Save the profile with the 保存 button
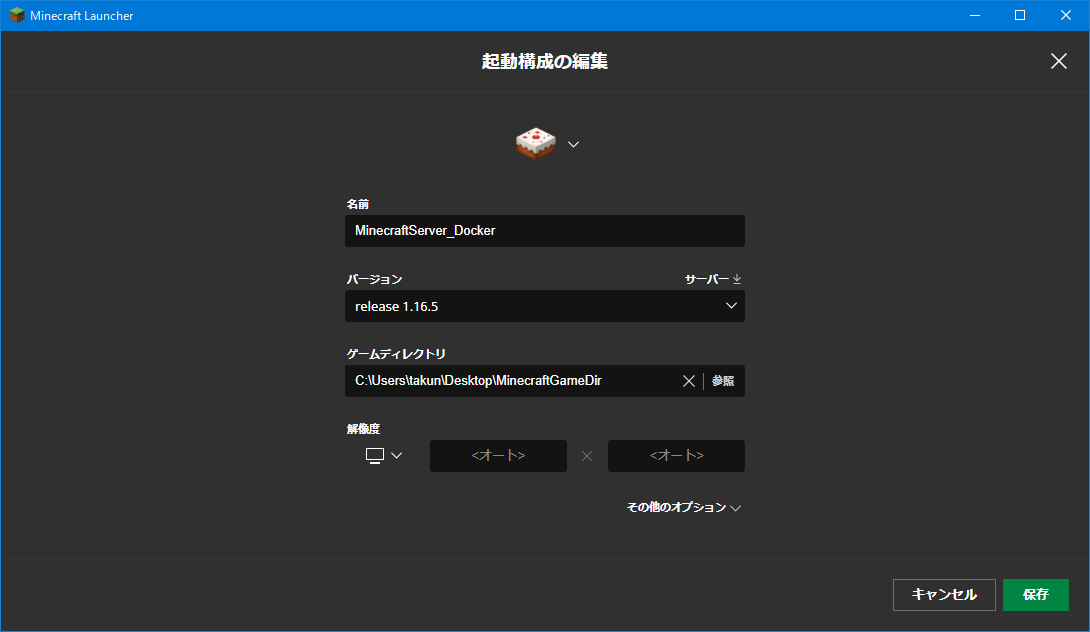This screenshot has height=632, width=1090. click(x=1036, y=595)
